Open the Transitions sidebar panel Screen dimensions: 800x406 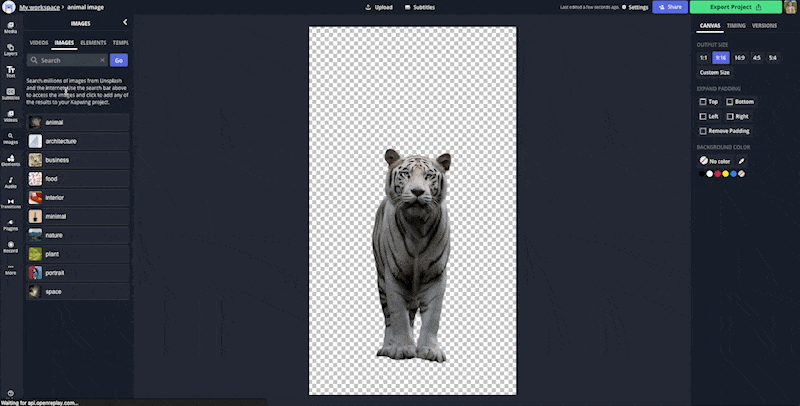pyautogui.click(x=10, y=202)
